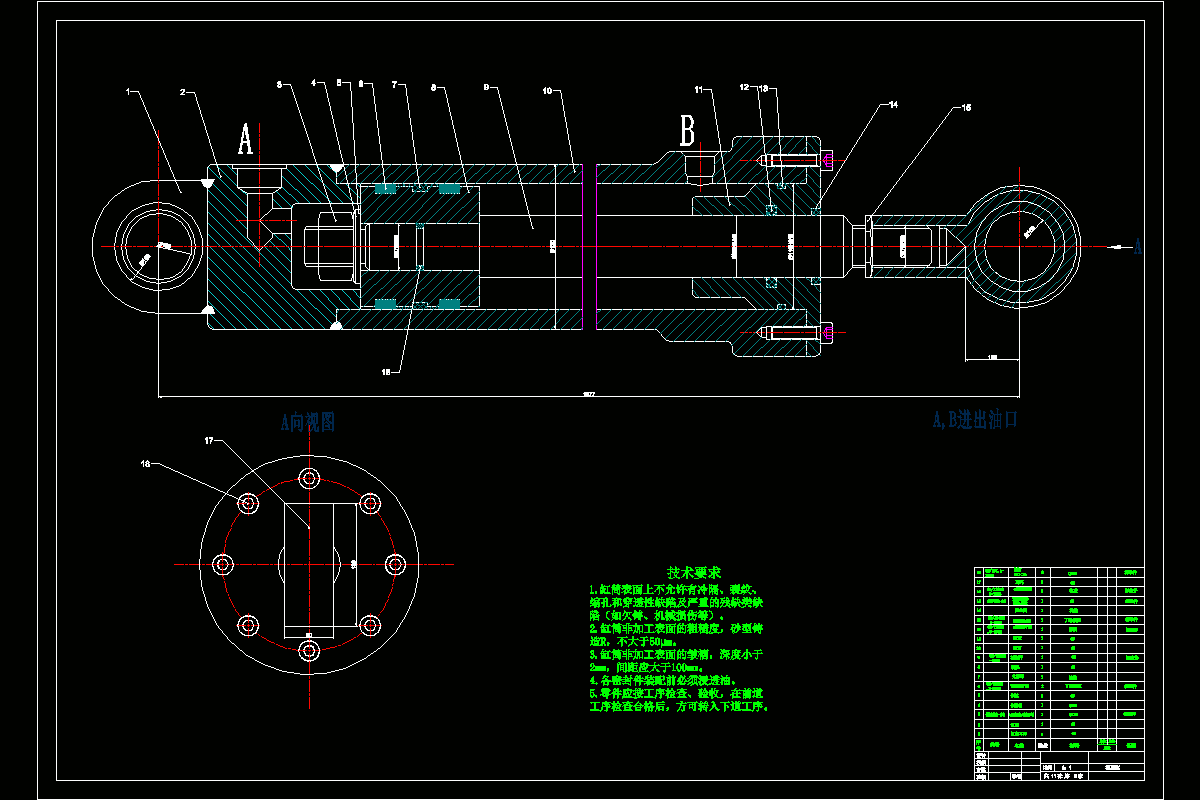Click callout number 18 in end view
The height and width of the screenshot is (800, 1200).
(x=145, y=463)
